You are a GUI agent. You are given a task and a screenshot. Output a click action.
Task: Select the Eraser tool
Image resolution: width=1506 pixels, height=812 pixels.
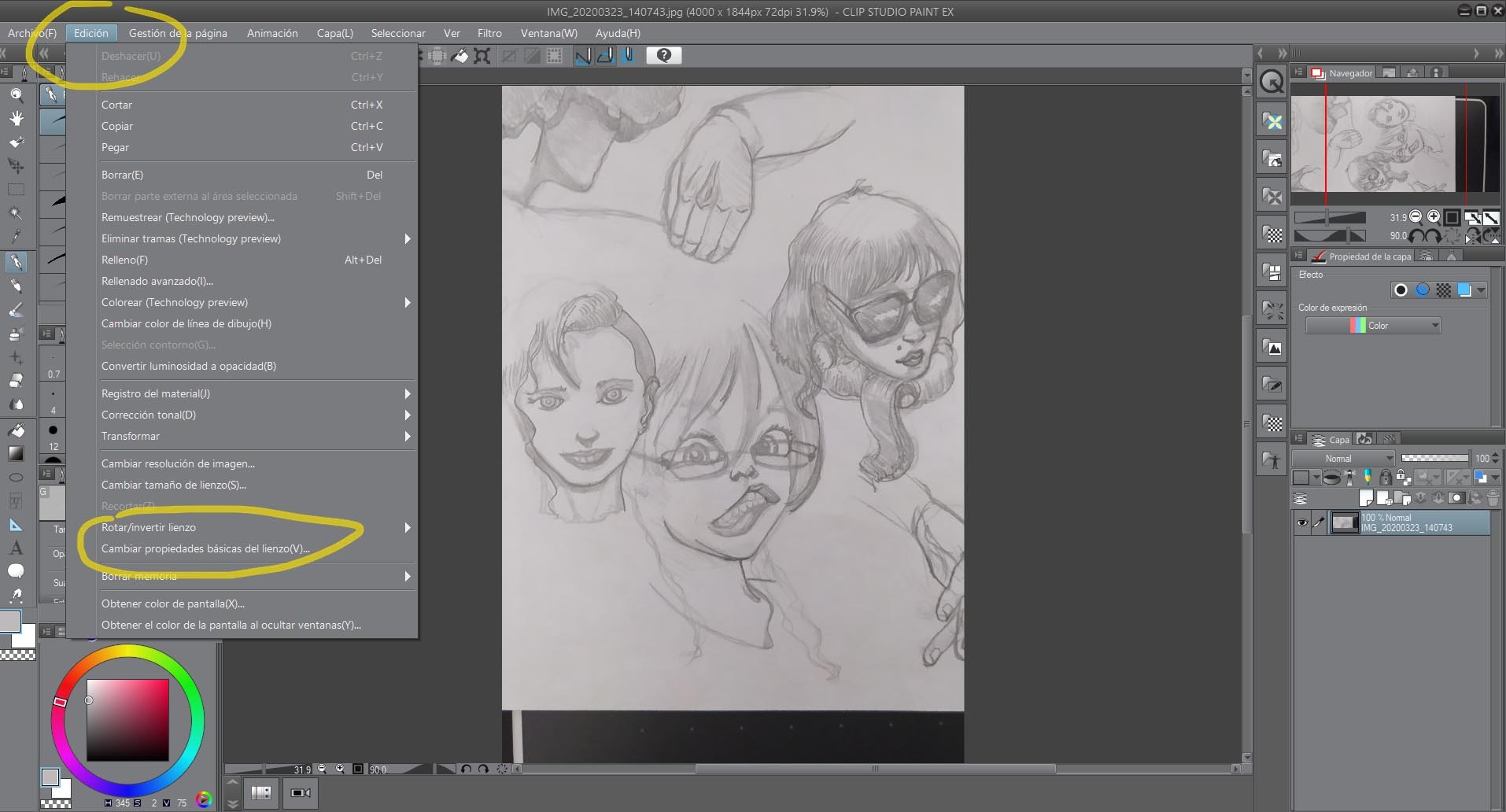(16, 381)
